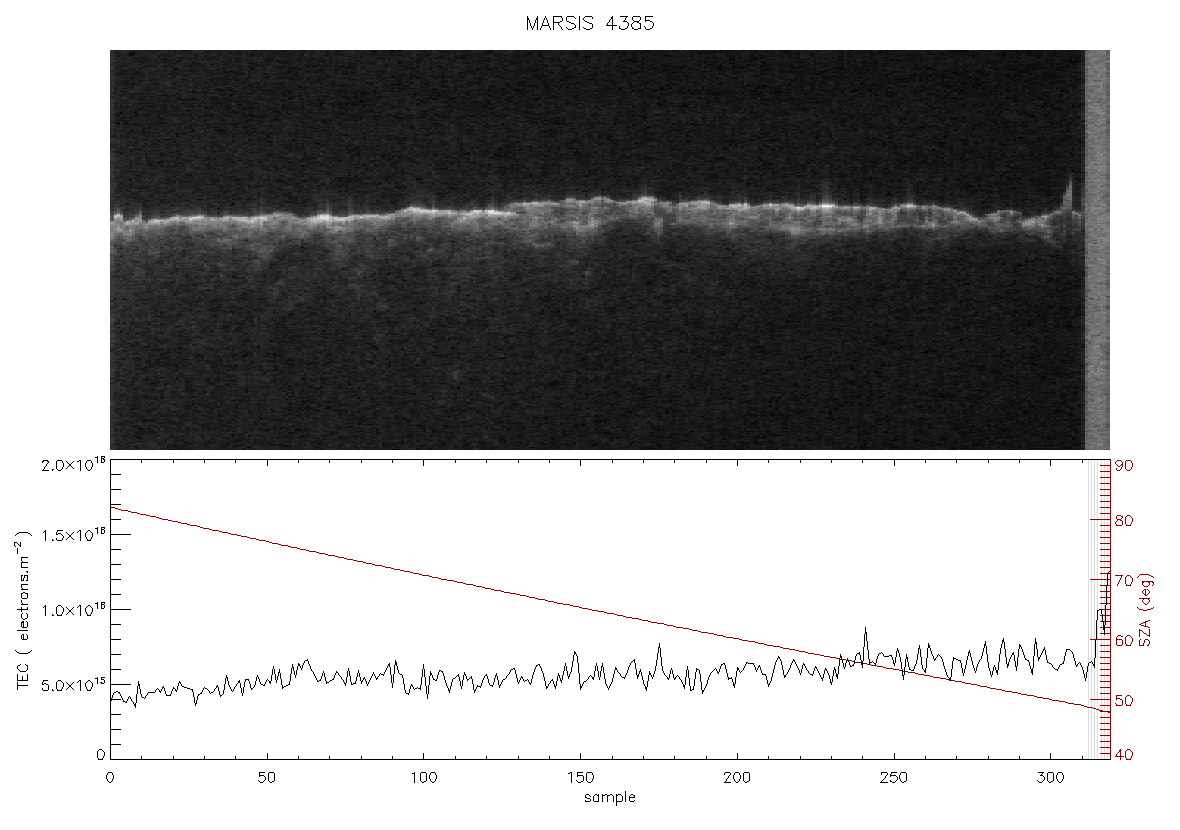
Task: Click the 1.0×10^16 TEC axis tick label
Action: (74, 610)
